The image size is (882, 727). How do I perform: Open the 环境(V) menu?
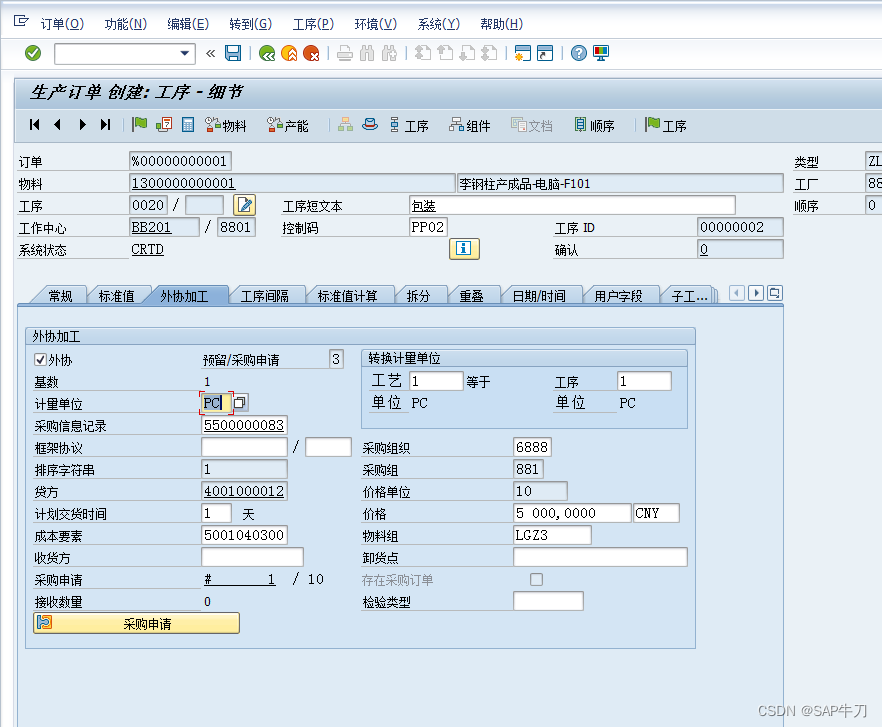[376, 24]
